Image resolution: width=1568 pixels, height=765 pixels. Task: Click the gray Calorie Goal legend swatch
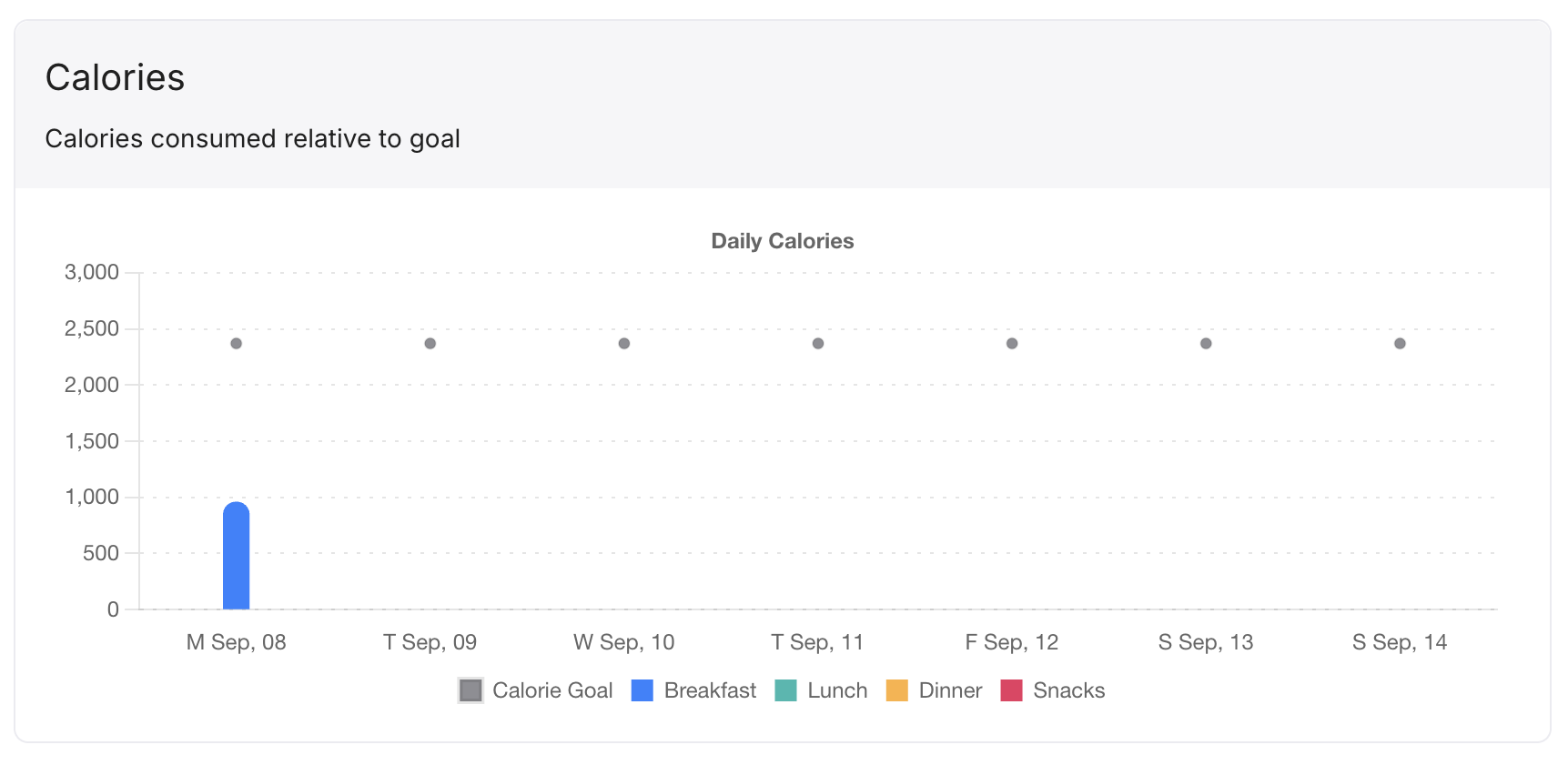pos(470,690)
